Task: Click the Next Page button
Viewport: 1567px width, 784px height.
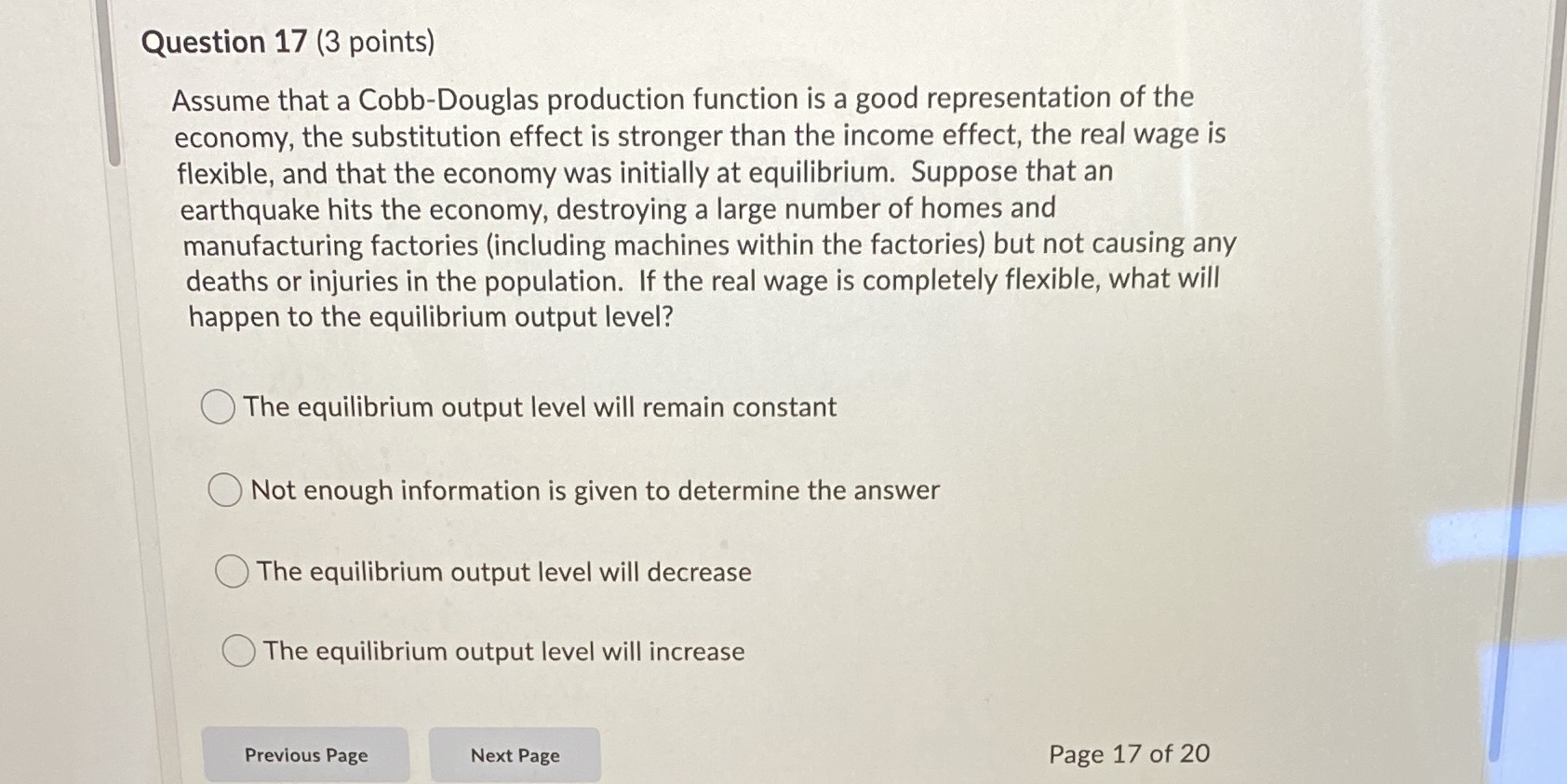Action: [x=515, y=755]
